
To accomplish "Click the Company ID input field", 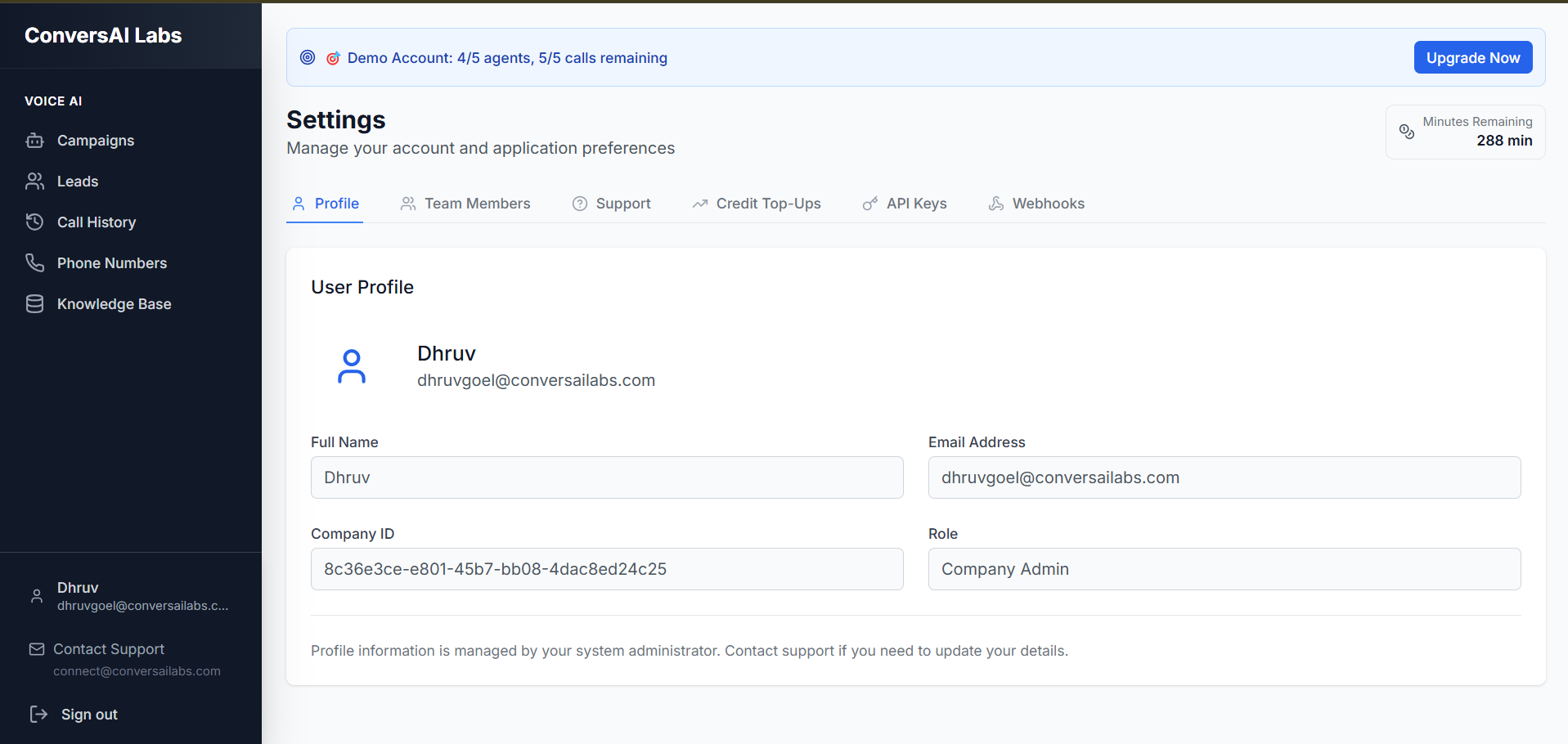I will [607, 569].
